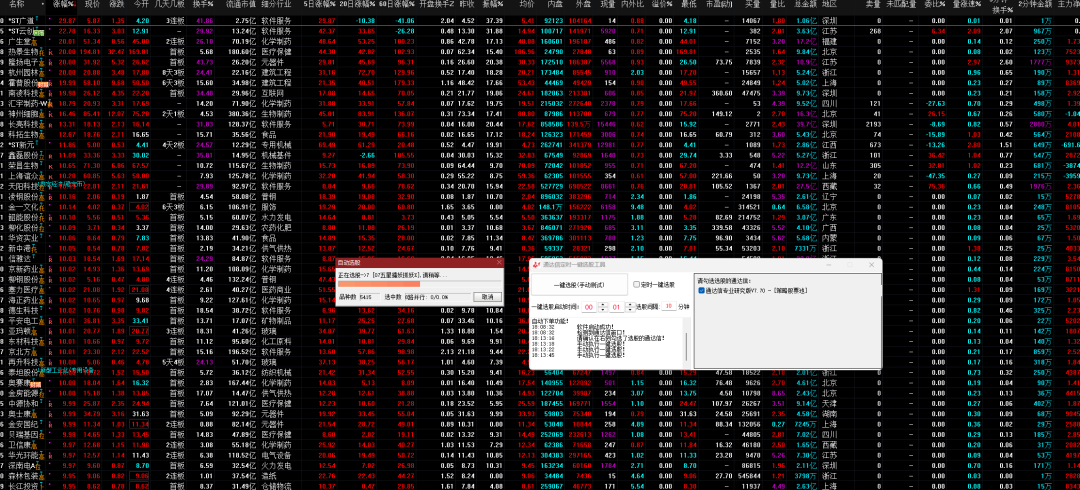Sort the table by 涨幅% column header
The width and height of the screenshot is (1080, 490).
tap(65, 5)
